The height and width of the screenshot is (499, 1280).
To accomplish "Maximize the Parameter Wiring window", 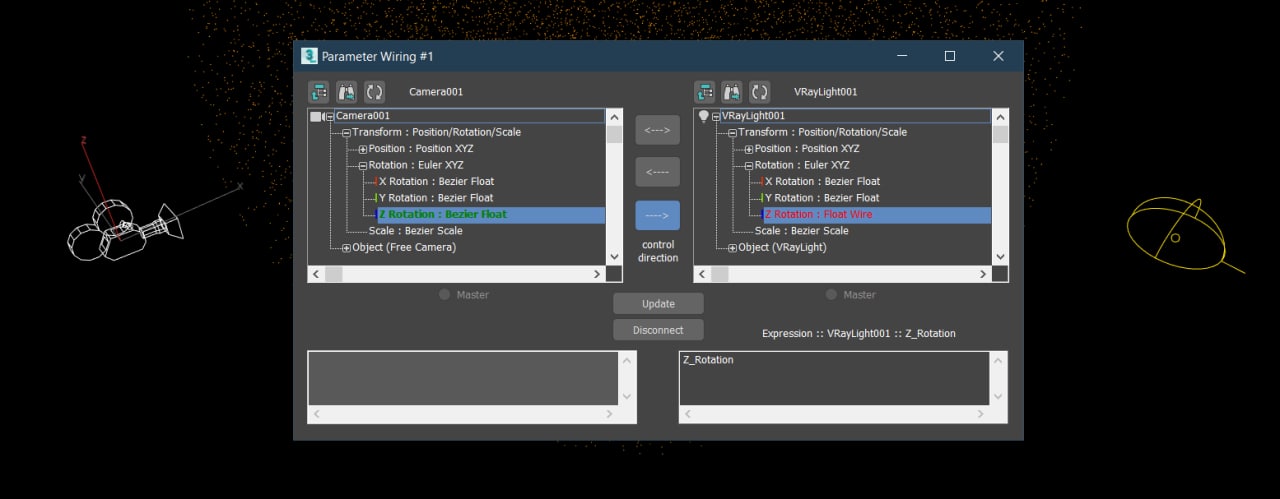I will click(950, 56).
